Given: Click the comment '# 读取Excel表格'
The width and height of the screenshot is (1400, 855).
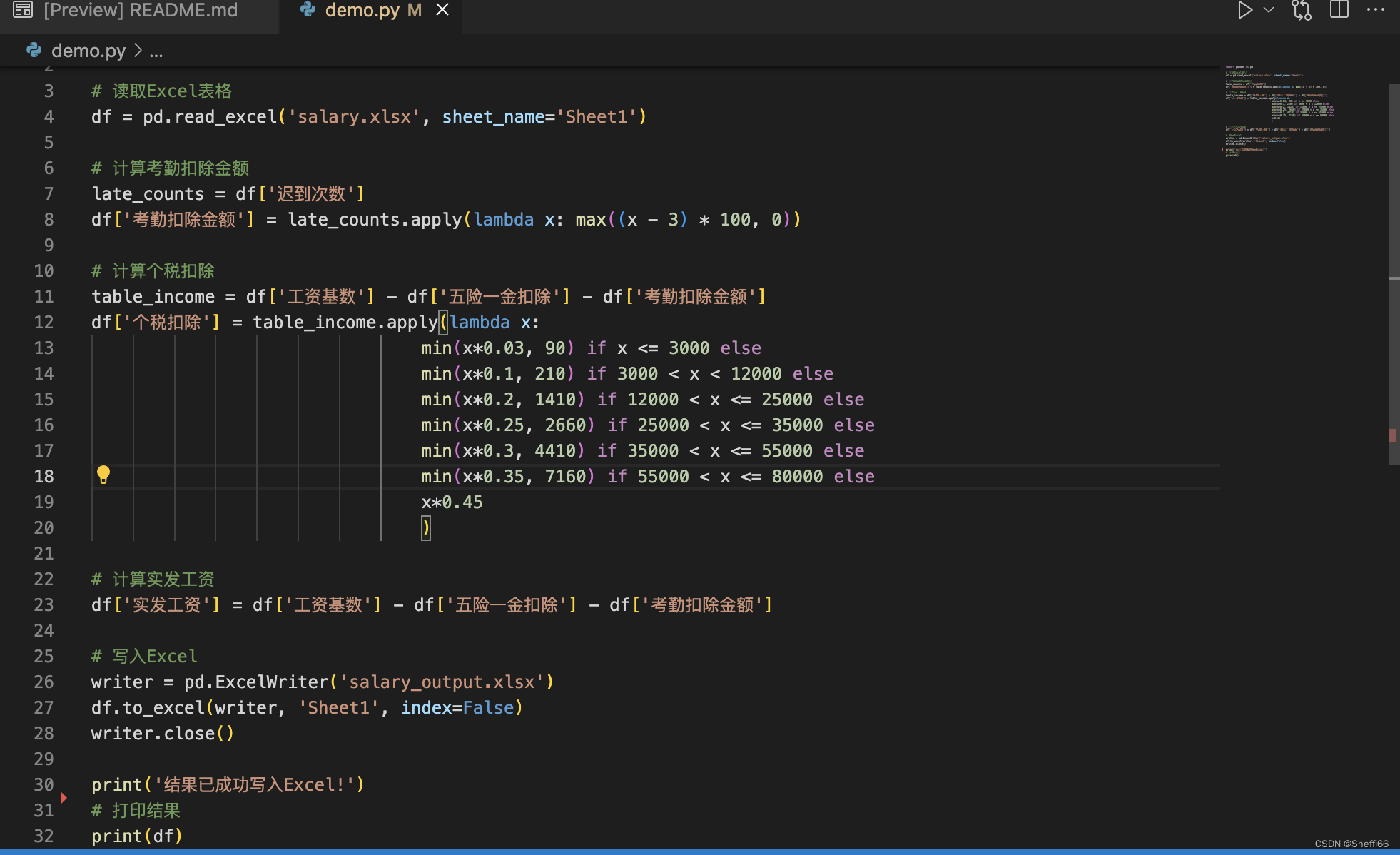Looking at the screenshot, I should [x=162, y=91].
